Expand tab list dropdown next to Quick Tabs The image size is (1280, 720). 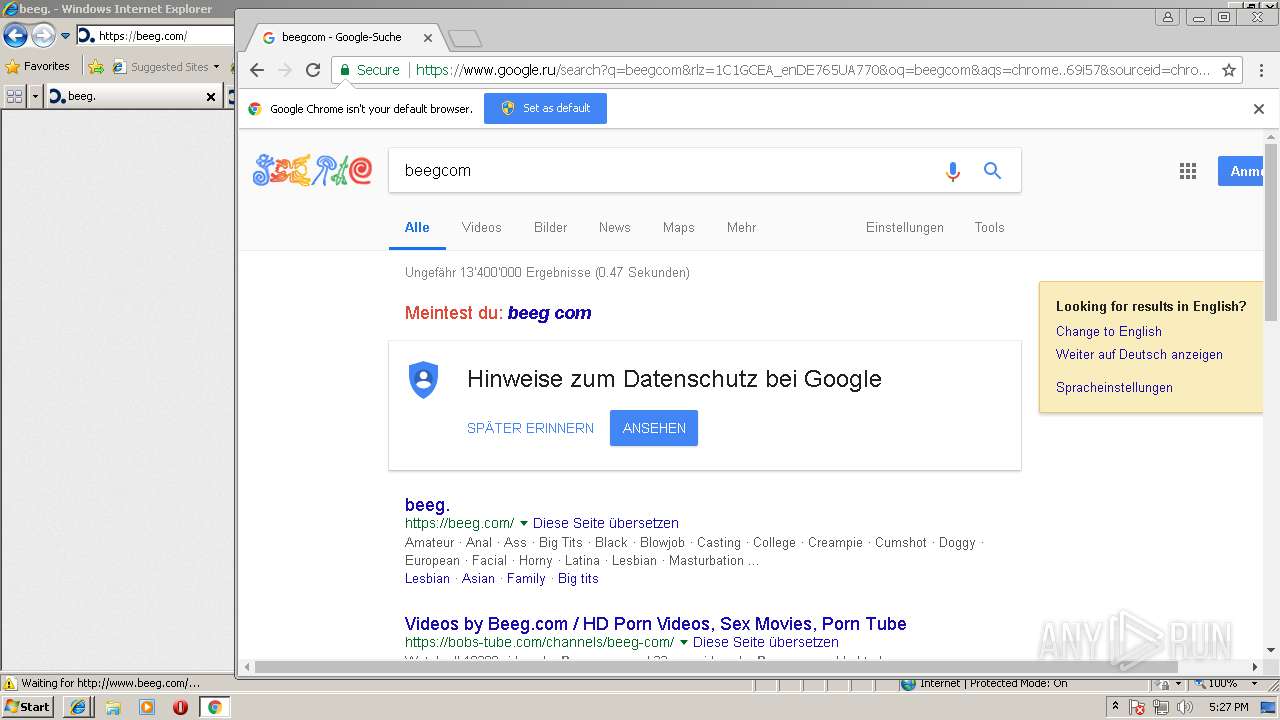pyautogui.click(x=36, y=96)
